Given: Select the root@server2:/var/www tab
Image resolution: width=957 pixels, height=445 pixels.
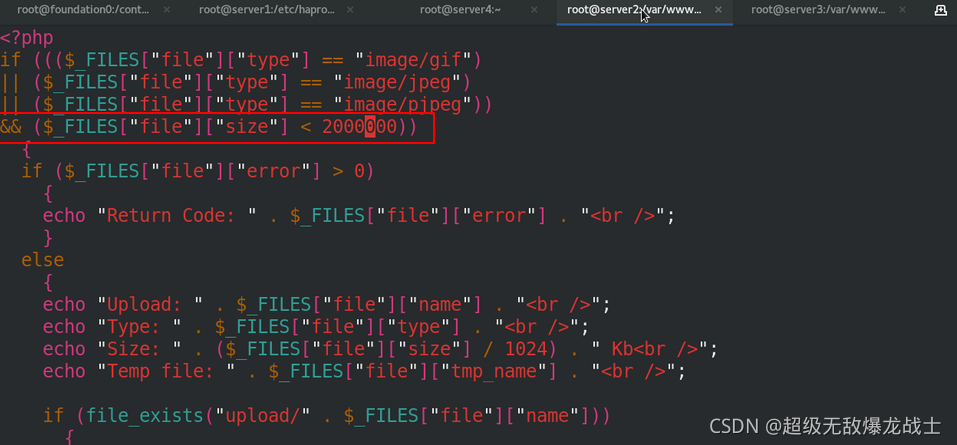Looking at the screenshot, I should coord(634,10).
